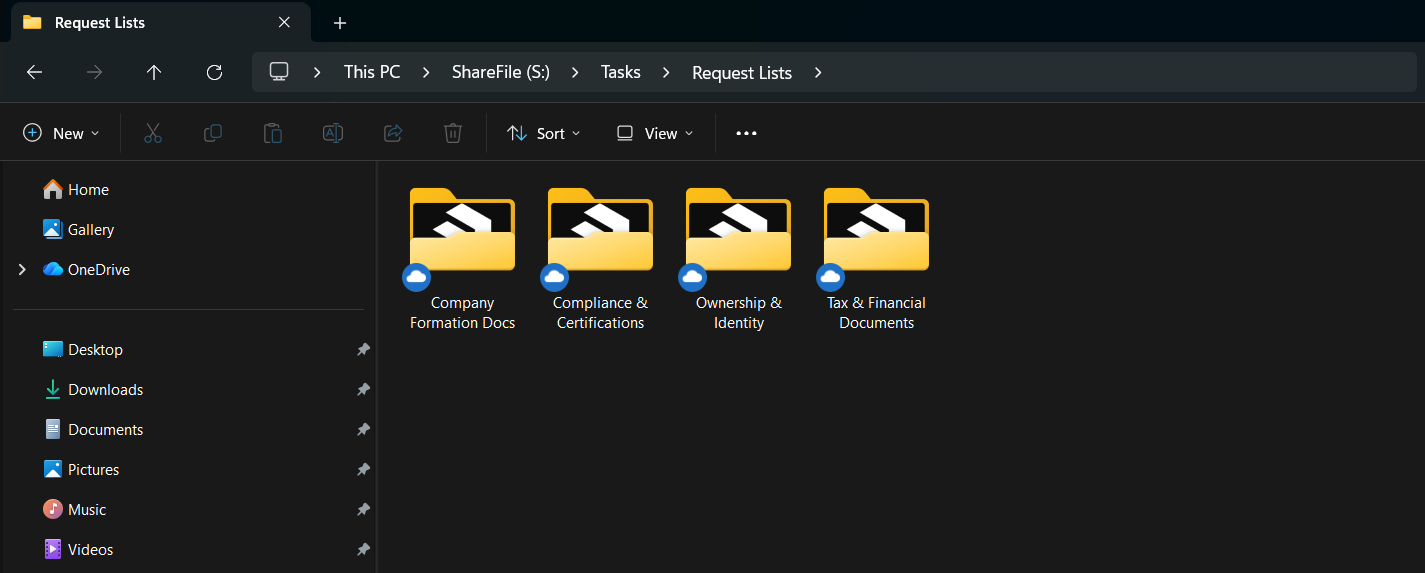Expand chevron before This PC breadcrumb

(x=318, y=72)
